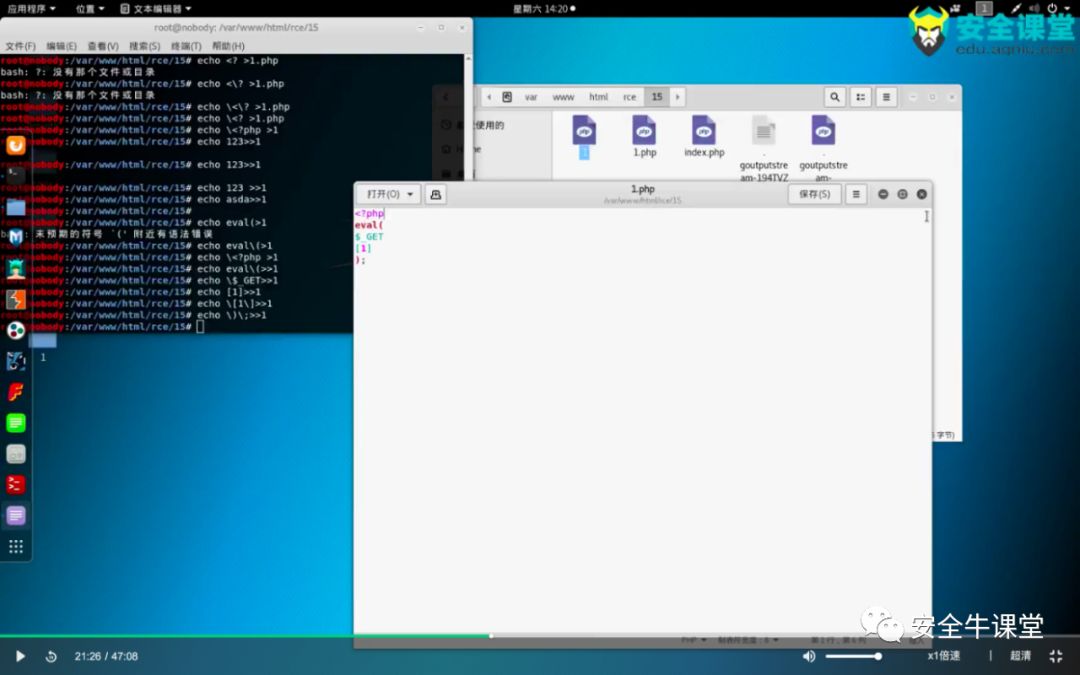Play the video with the play button
This screenshot has height=675, width=1080.
click(x=20, y=656)
